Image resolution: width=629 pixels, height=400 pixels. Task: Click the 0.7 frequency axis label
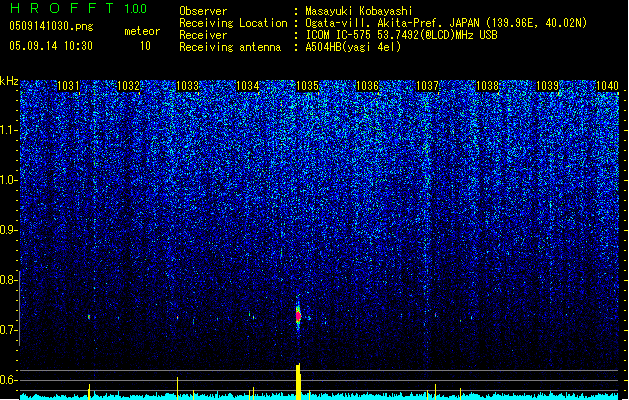coord(9,330)
